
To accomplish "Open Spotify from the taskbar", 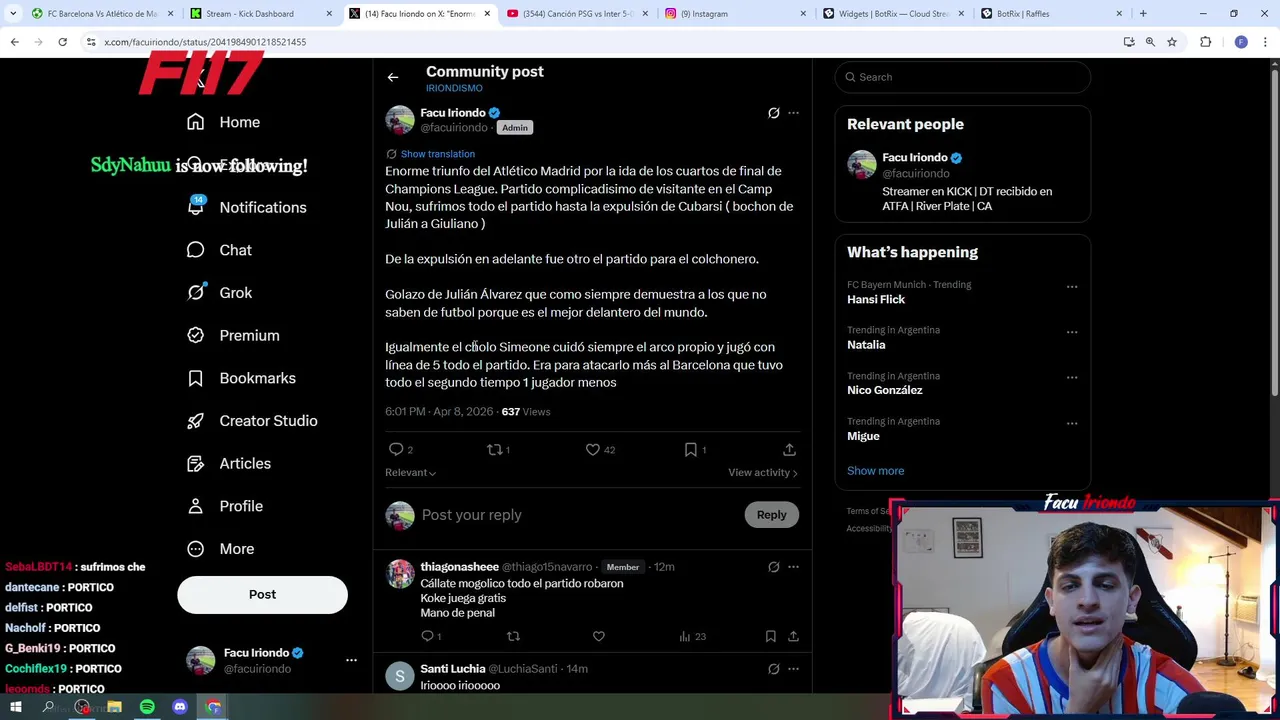I will pos(147,707).
